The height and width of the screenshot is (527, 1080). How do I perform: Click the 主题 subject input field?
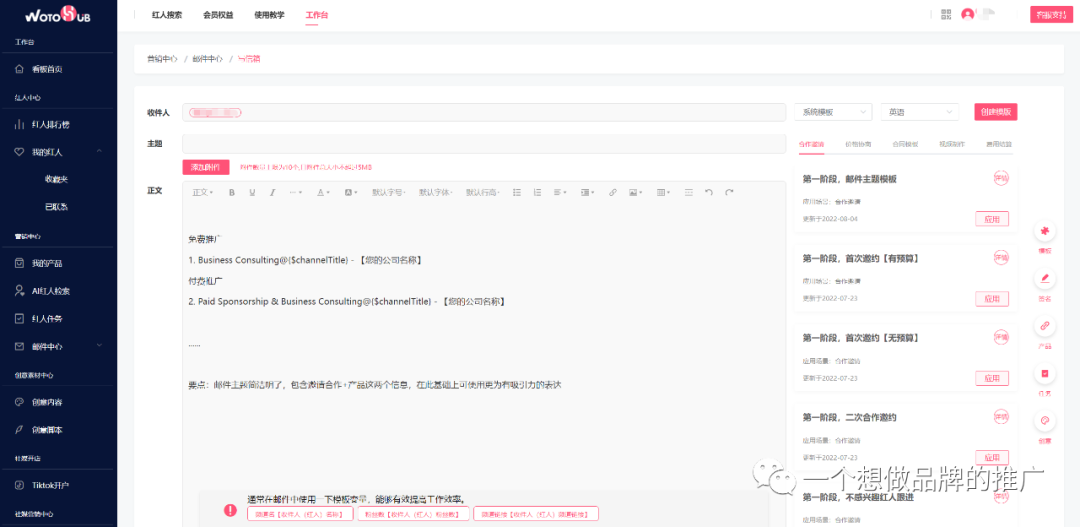pos(484,144)
